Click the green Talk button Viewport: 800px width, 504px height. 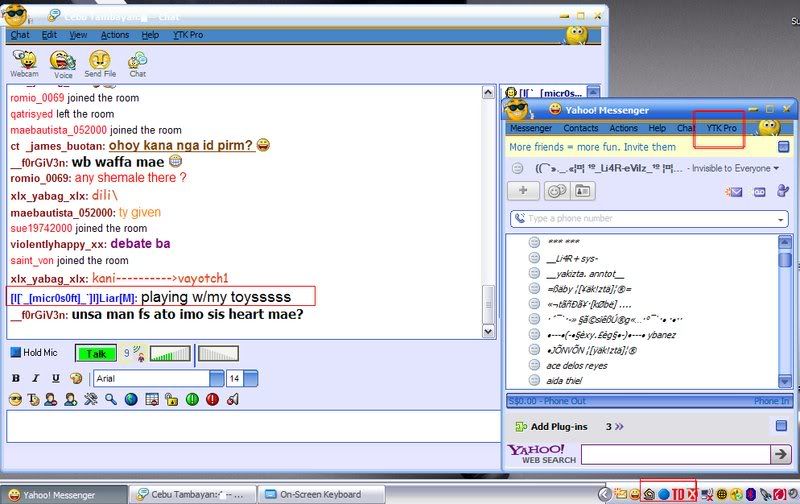96,354
